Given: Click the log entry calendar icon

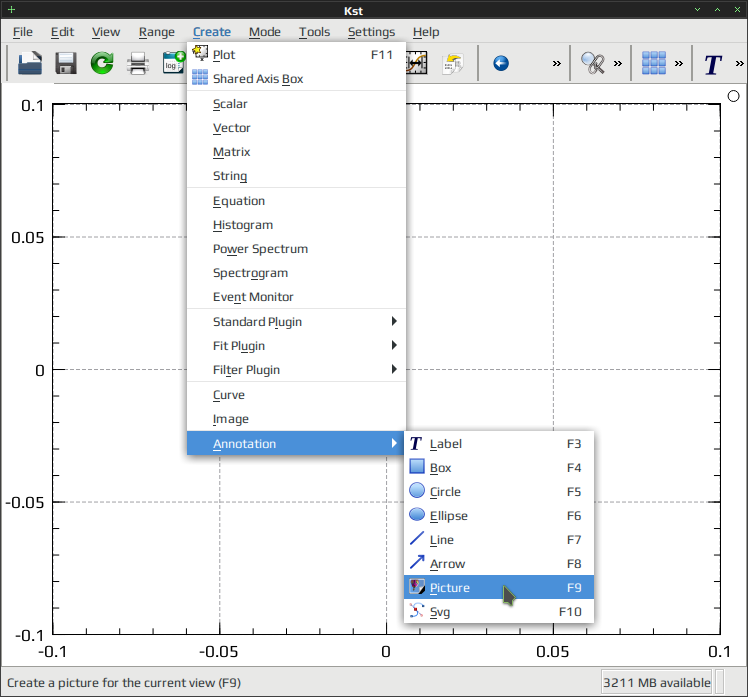Looking at the screenshot, I should coord(174,63).
